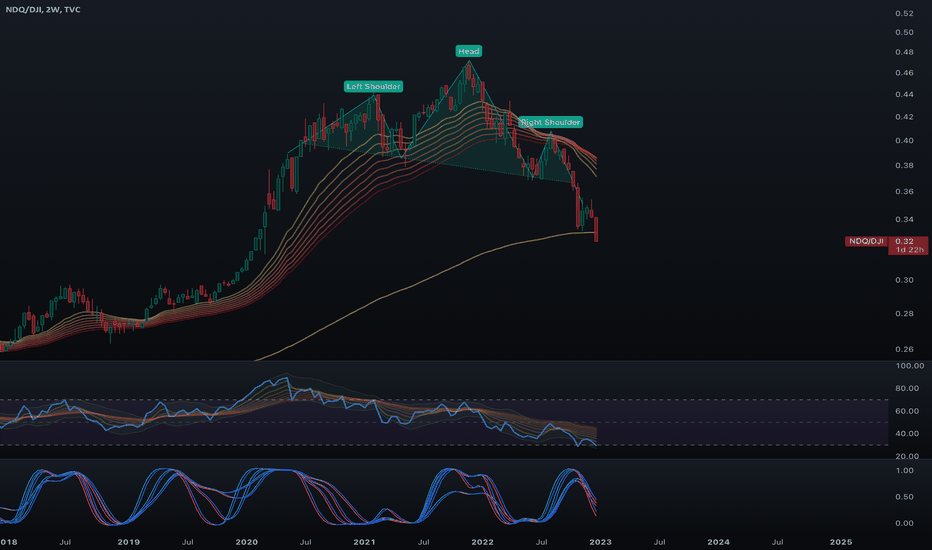This screenshot has height=550, width=932.
Task: Click the 0.28 price axis label
Action: click(x=904, y=314)
